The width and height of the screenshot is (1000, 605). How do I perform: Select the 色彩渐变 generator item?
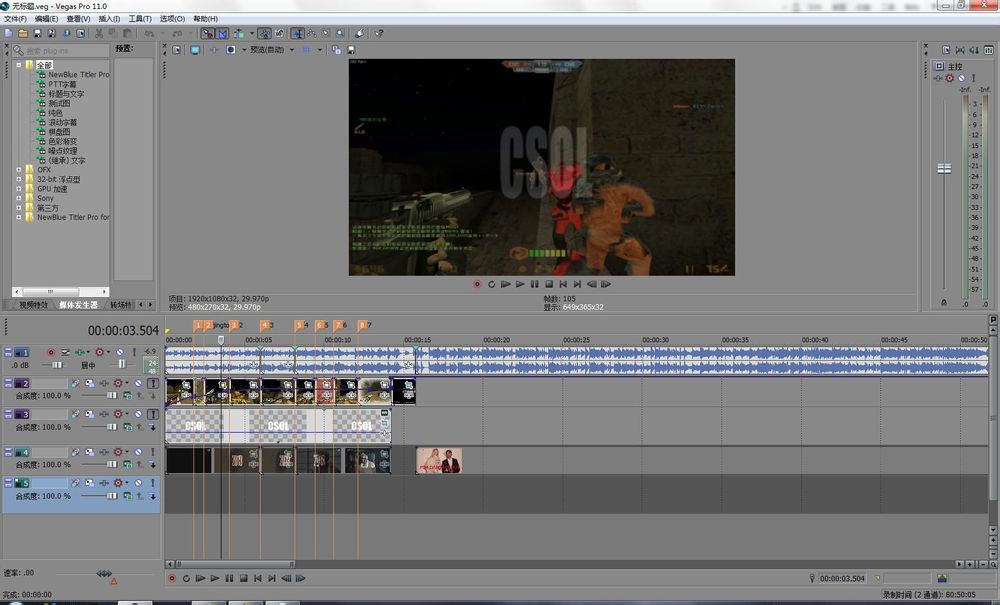(62, 142)
